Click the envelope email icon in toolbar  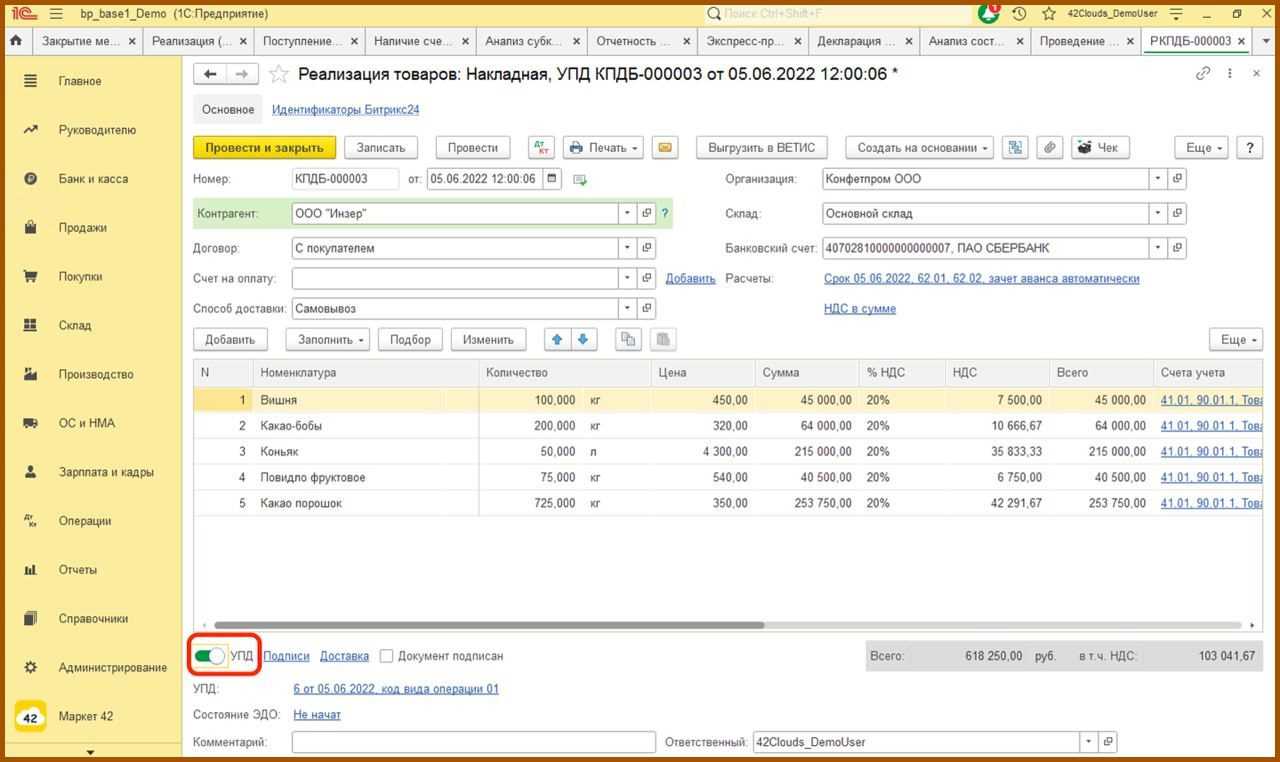coord(664,147)
